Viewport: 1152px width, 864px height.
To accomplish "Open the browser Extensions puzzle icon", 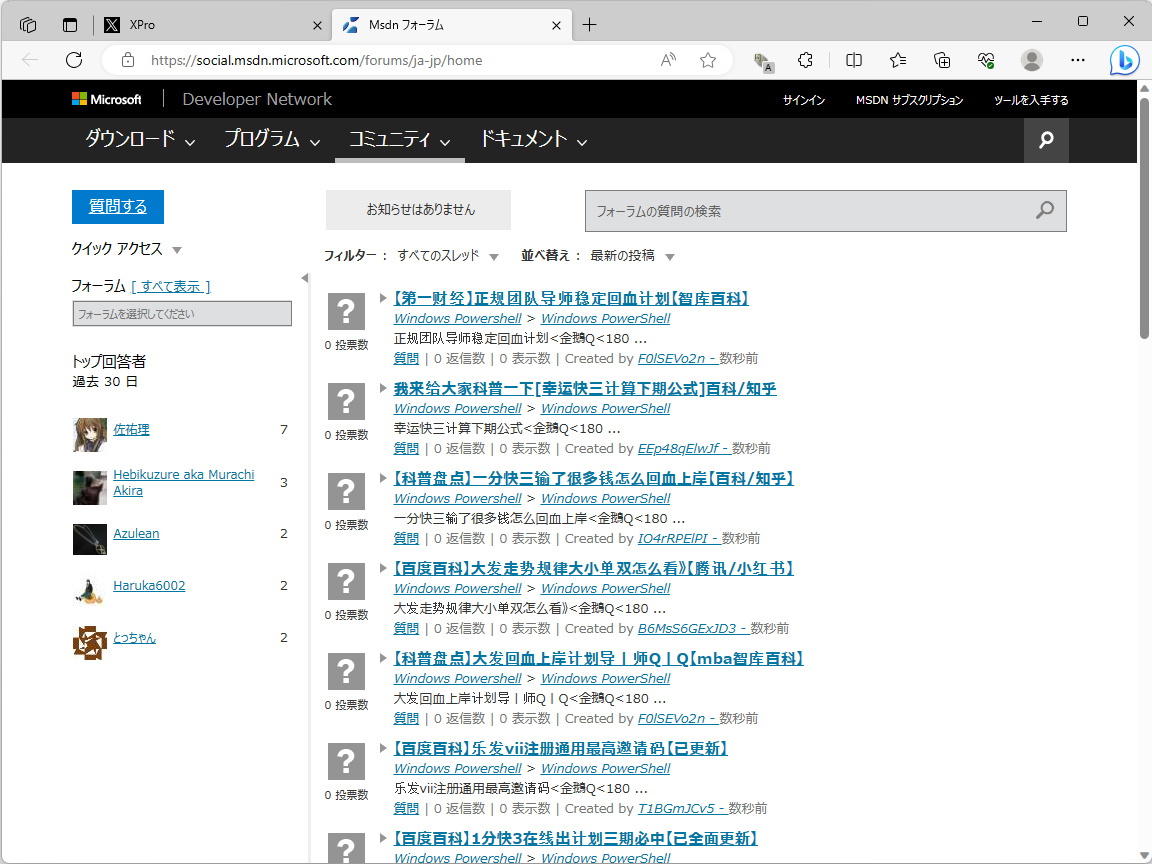I will pos(805,60).
